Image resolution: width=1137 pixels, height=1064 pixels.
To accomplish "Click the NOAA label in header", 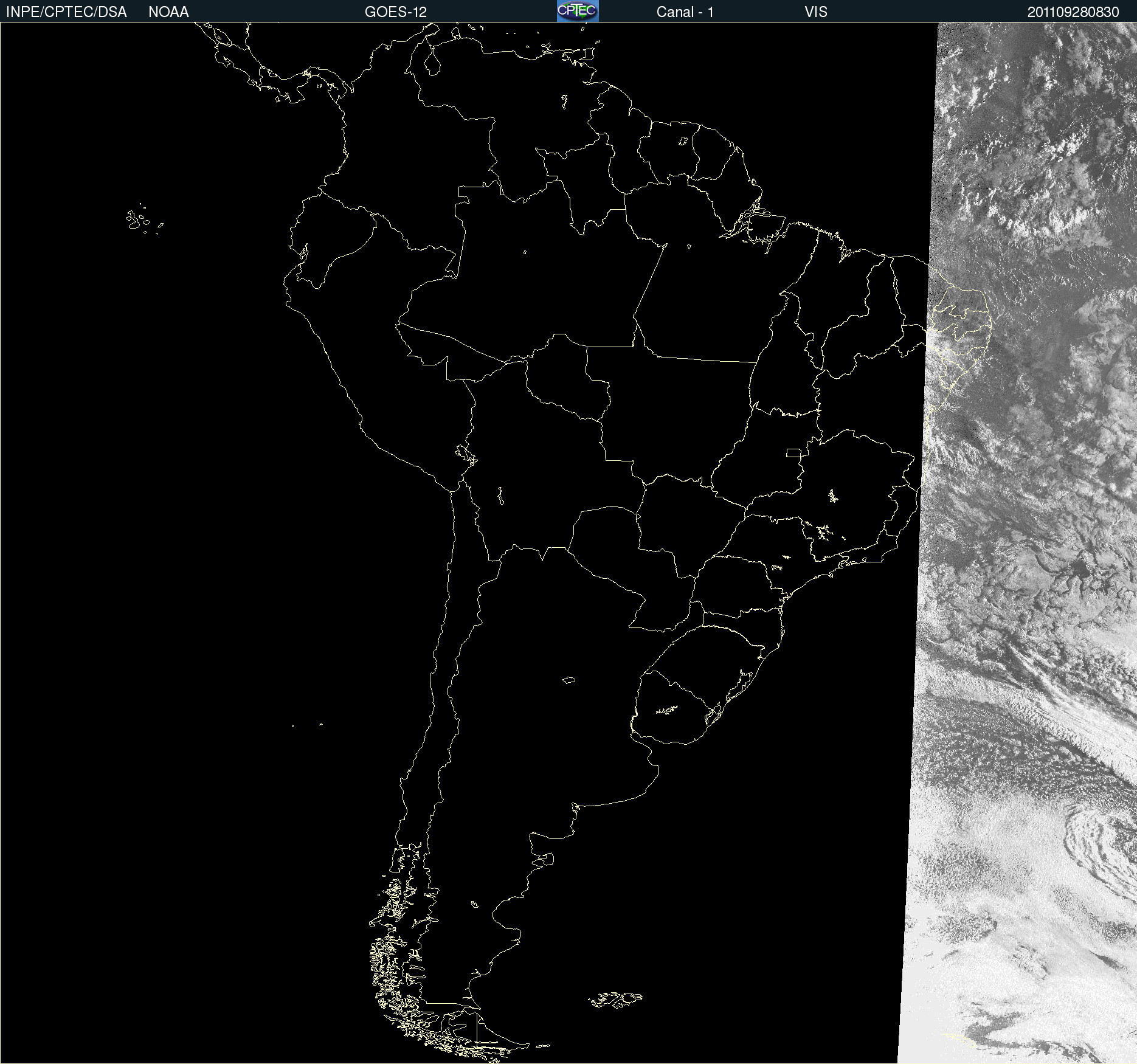I will click(x=168, y=12).
